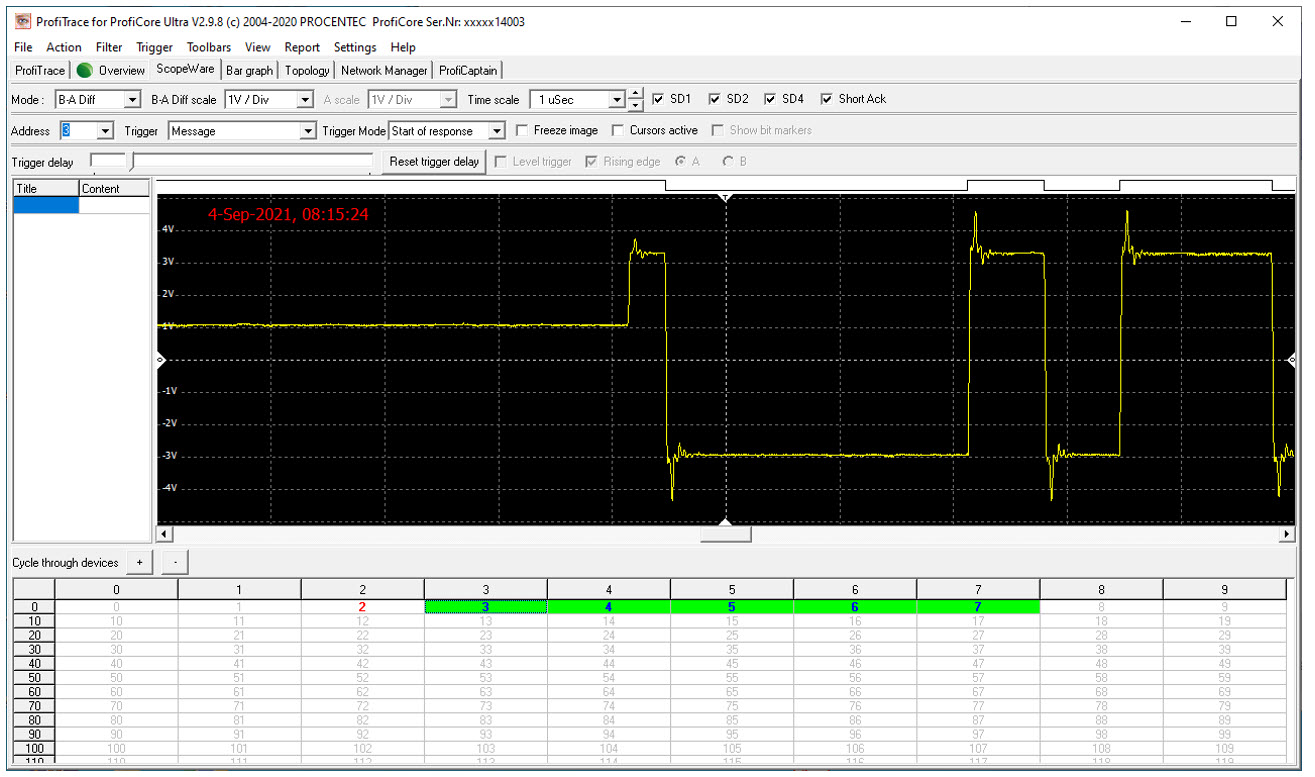Viewport: 1315px width, 777px height.
Task: Select device address 44 in the grid
Action: coord(608,663)
